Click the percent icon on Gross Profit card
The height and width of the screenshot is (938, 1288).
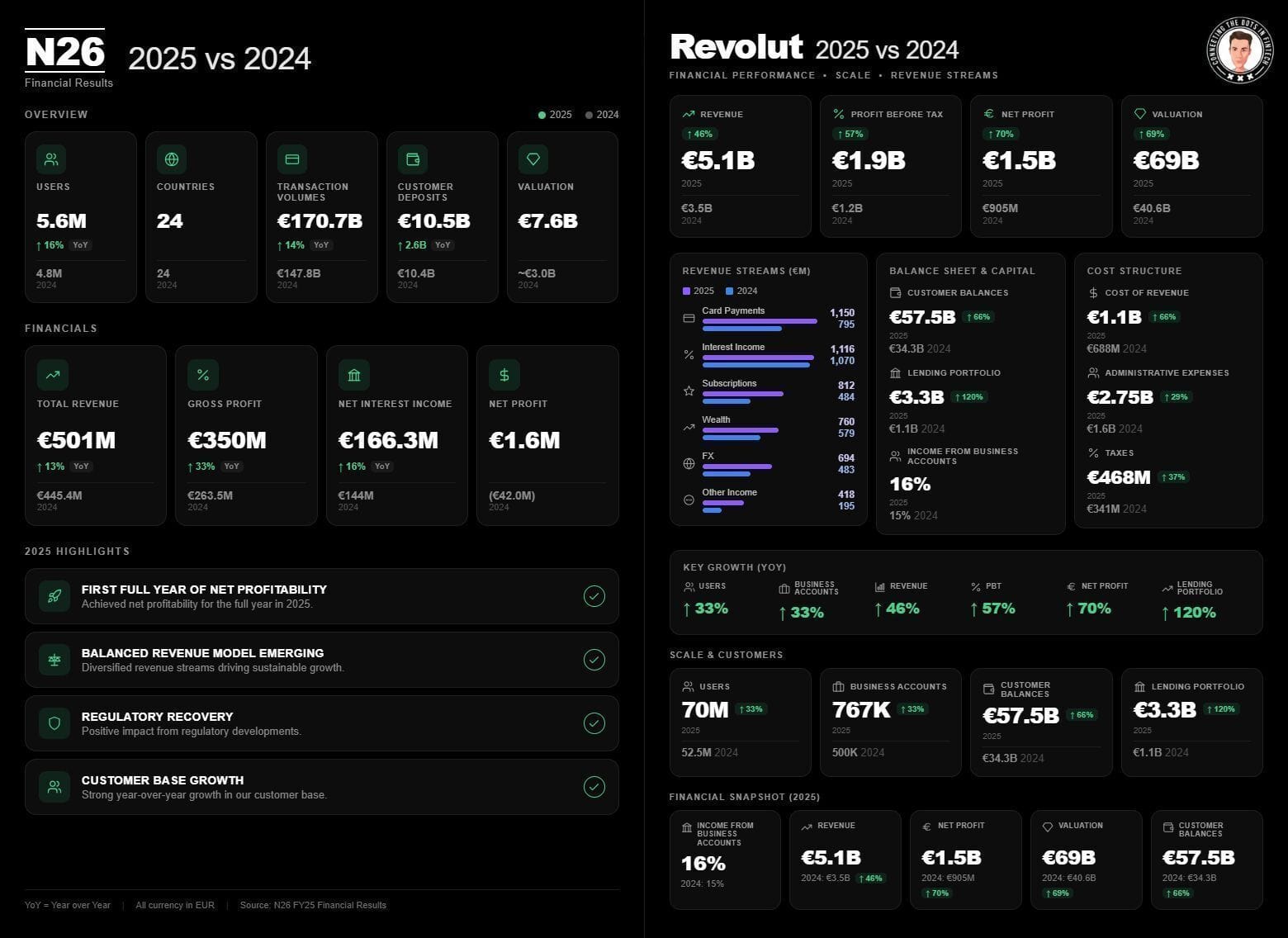(203, 375)
